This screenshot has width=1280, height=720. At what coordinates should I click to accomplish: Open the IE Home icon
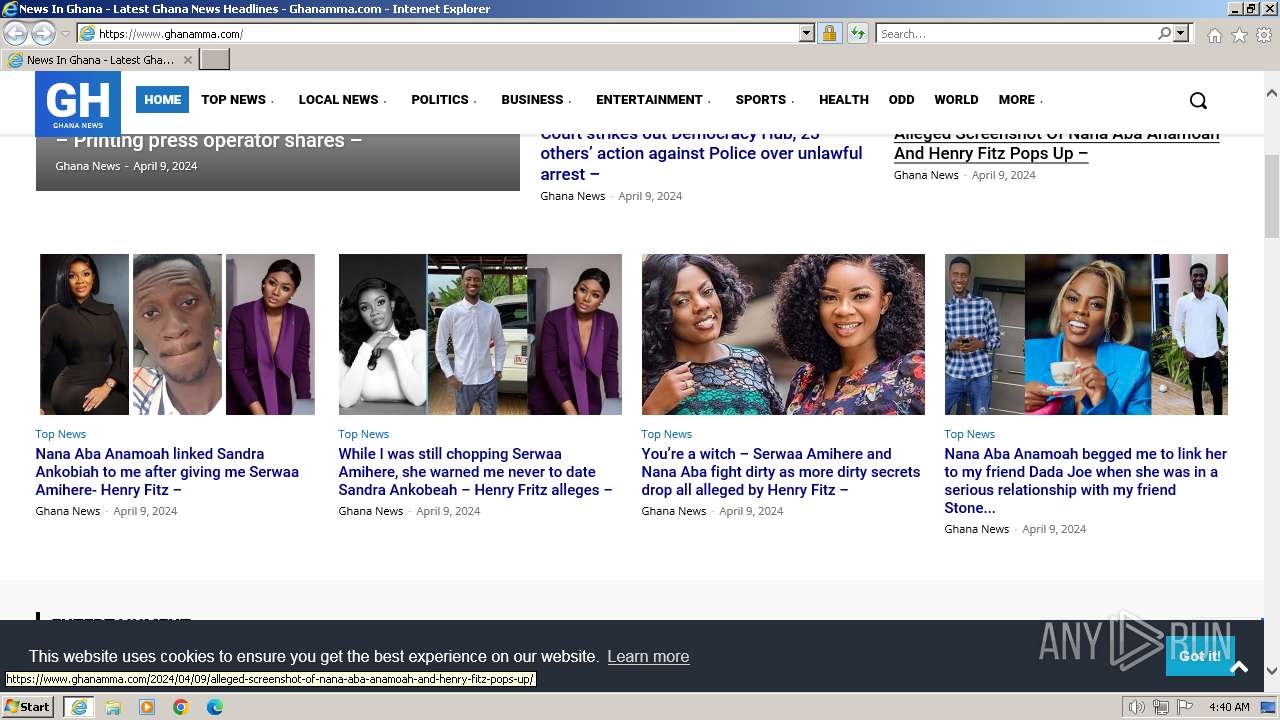tap(1214, 35)
